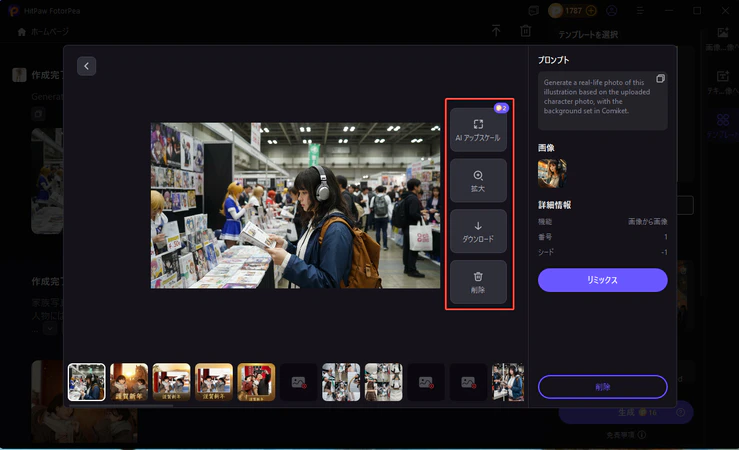This screenshot has width=739, height=450.
Task: Select the first failed-image placeholder thumbnail
Action: point(299,382)
